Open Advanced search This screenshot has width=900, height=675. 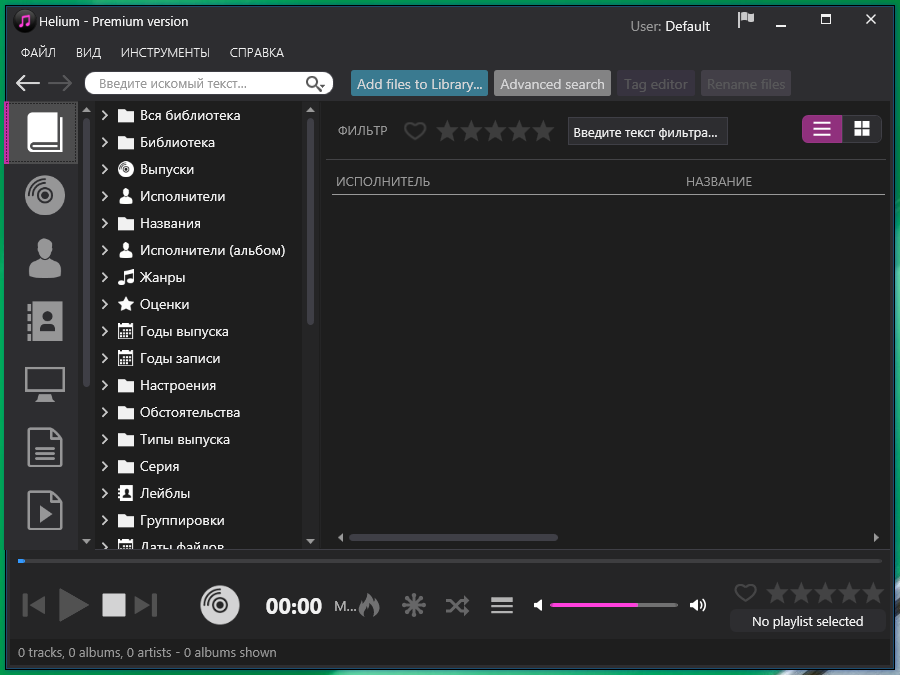[552, 84]
